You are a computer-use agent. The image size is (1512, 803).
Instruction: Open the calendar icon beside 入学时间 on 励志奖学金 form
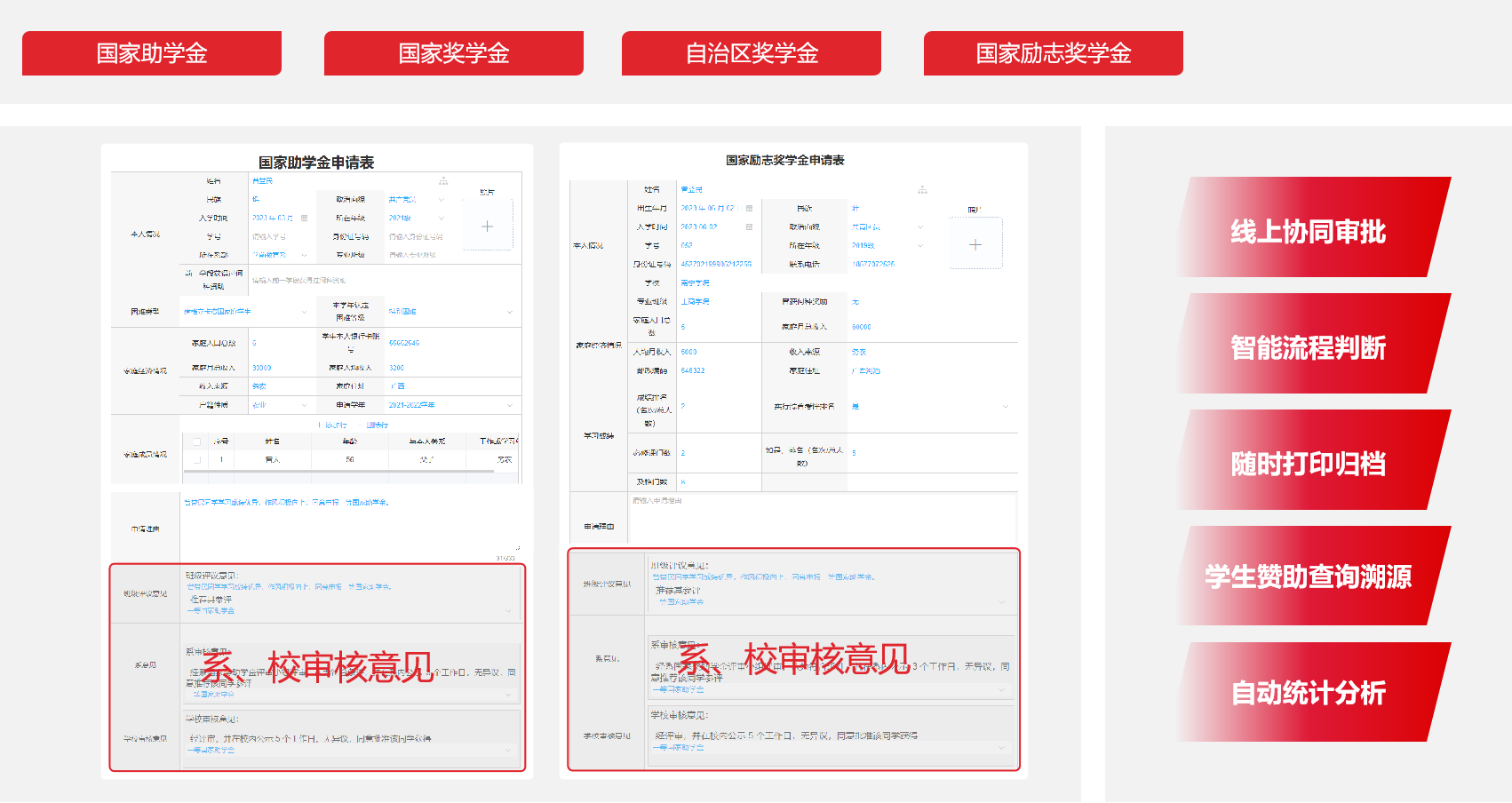pos(749,226)
